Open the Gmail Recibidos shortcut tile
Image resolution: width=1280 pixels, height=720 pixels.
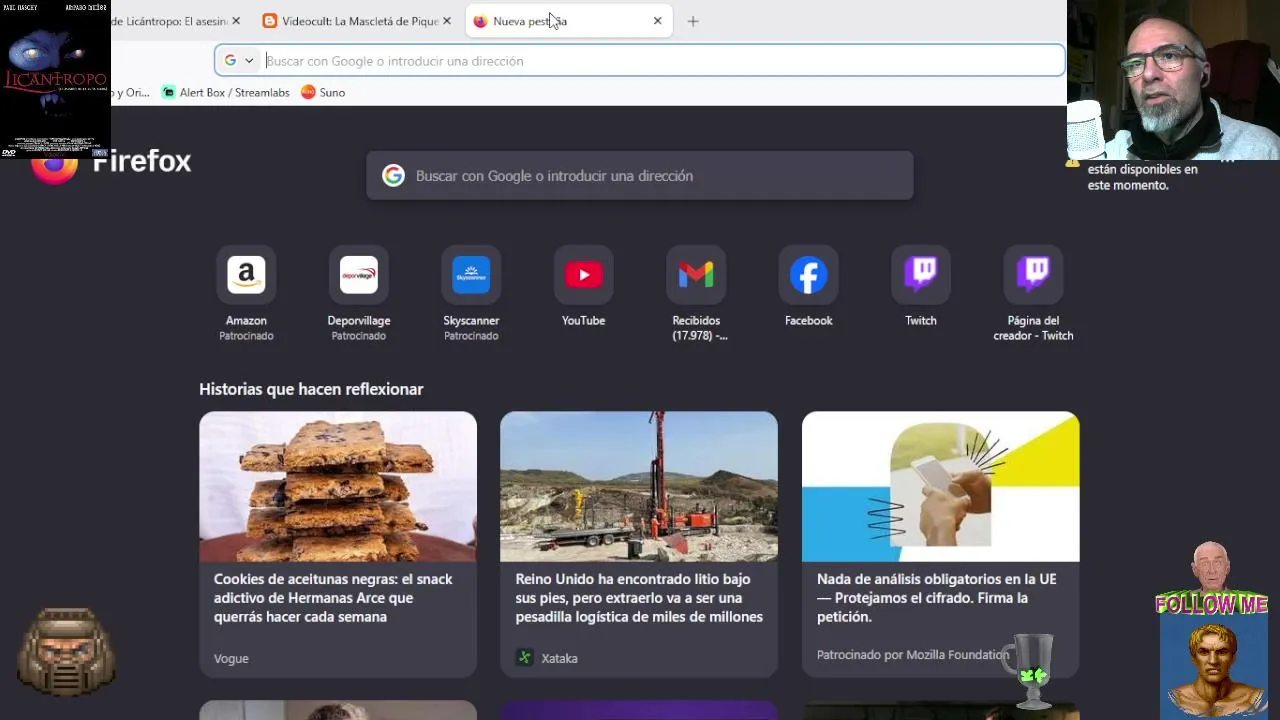click(x=696, y=275)
